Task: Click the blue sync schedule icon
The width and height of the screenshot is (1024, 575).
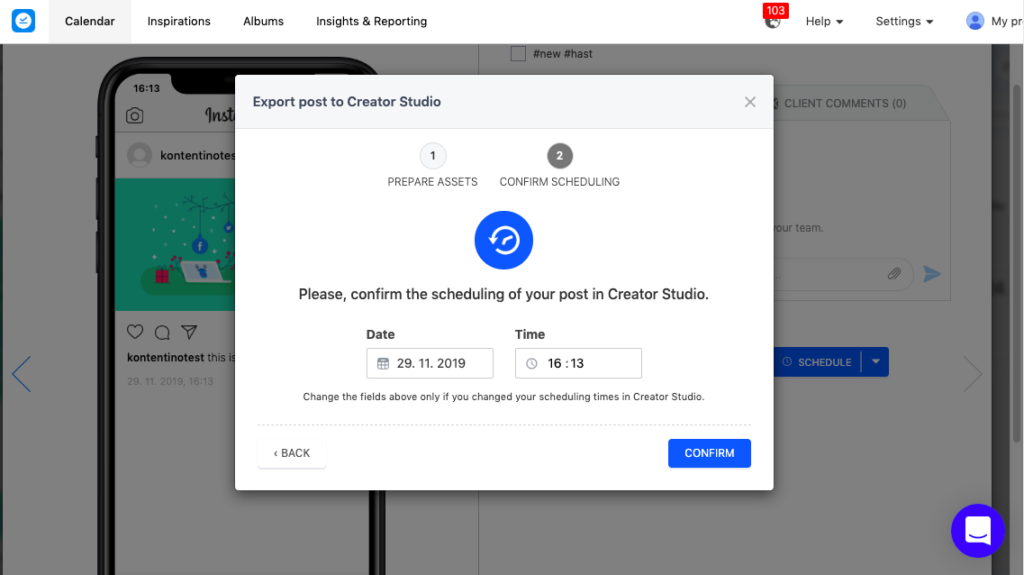Action: click(x=504, y=240)
